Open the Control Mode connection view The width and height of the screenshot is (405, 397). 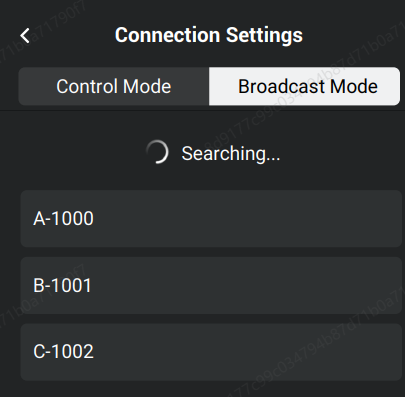pos(114,86)
